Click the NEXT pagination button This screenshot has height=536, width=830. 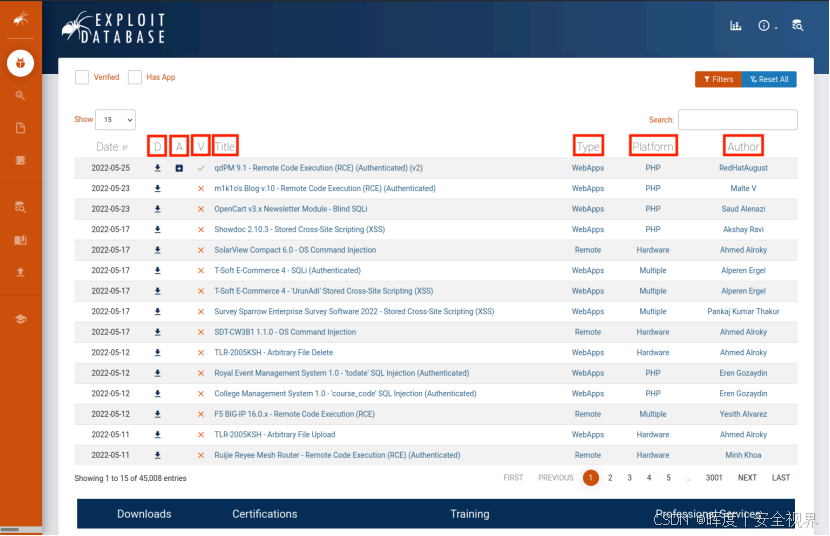(747, 478)
